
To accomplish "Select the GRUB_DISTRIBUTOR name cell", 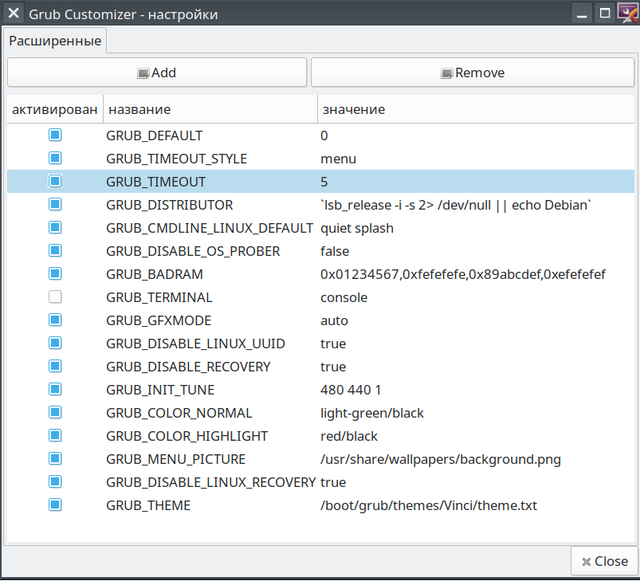I will [x=169, y=205].
